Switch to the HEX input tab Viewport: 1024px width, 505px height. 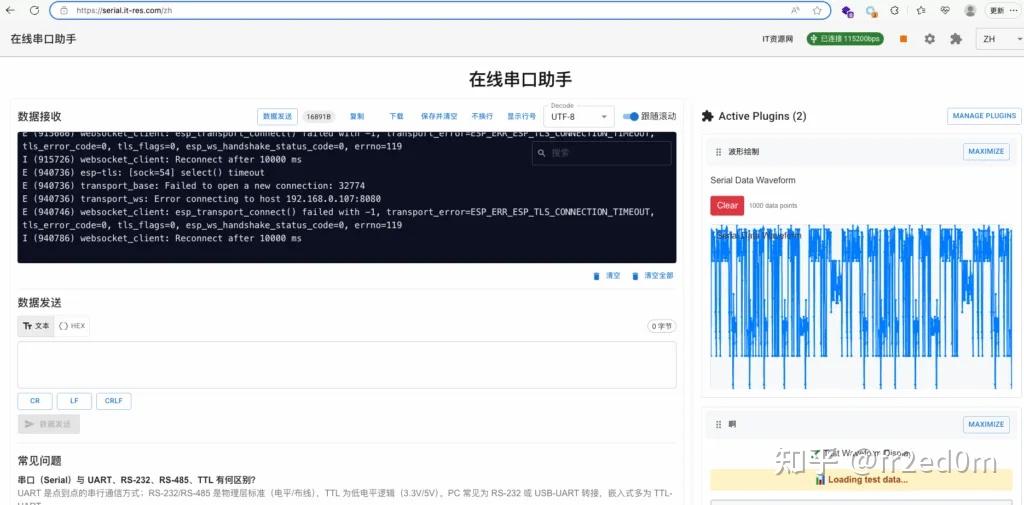click(x=72, y=326)
